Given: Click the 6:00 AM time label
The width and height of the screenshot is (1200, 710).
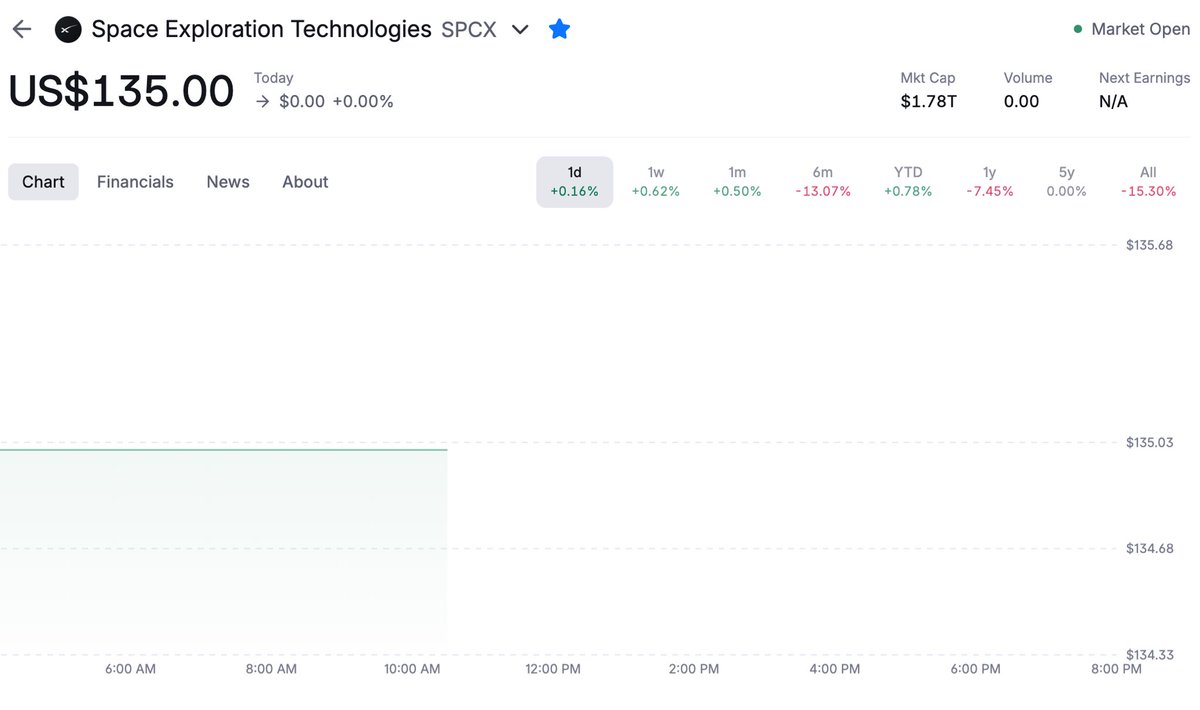Looking at the screenshot, I should tap(130, 669).
